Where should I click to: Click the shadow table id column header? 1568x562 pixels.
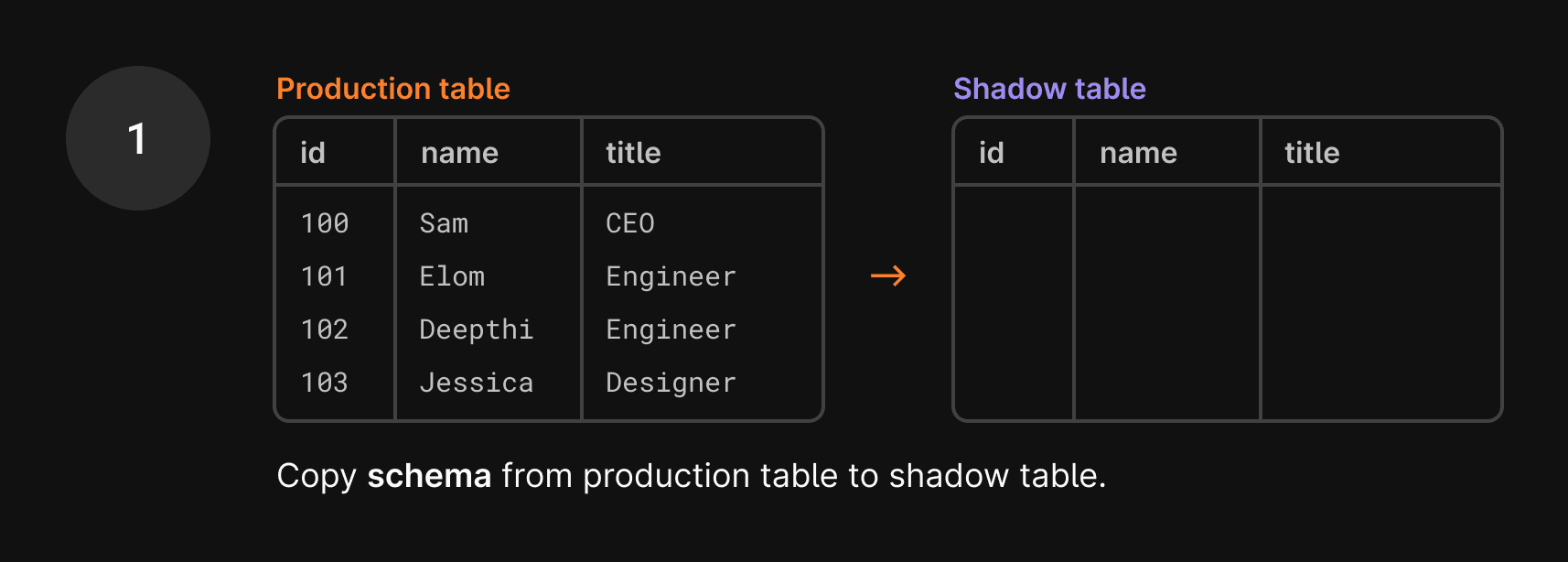992,153
